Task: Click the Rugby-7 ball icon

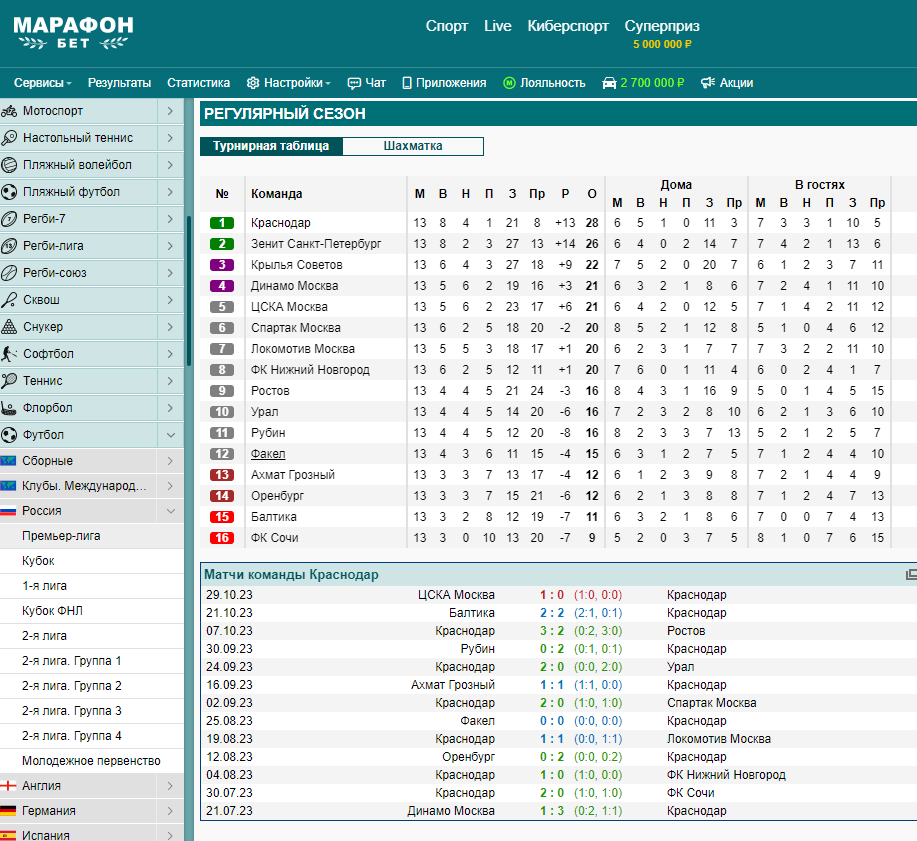Action: pyautogui.click(x=9, y=219)
